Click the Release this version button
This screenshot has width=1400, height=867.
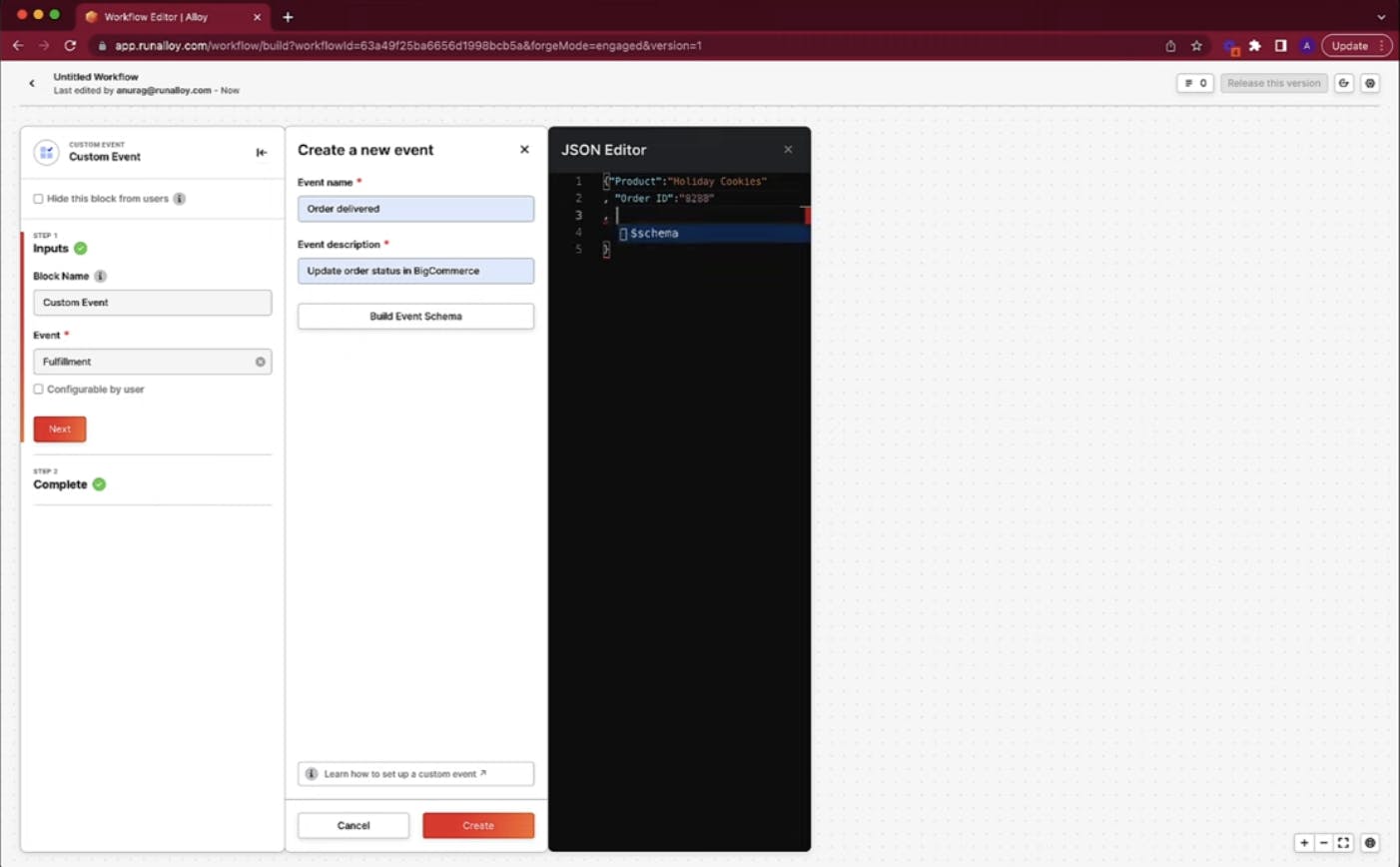click(1274, 83)
